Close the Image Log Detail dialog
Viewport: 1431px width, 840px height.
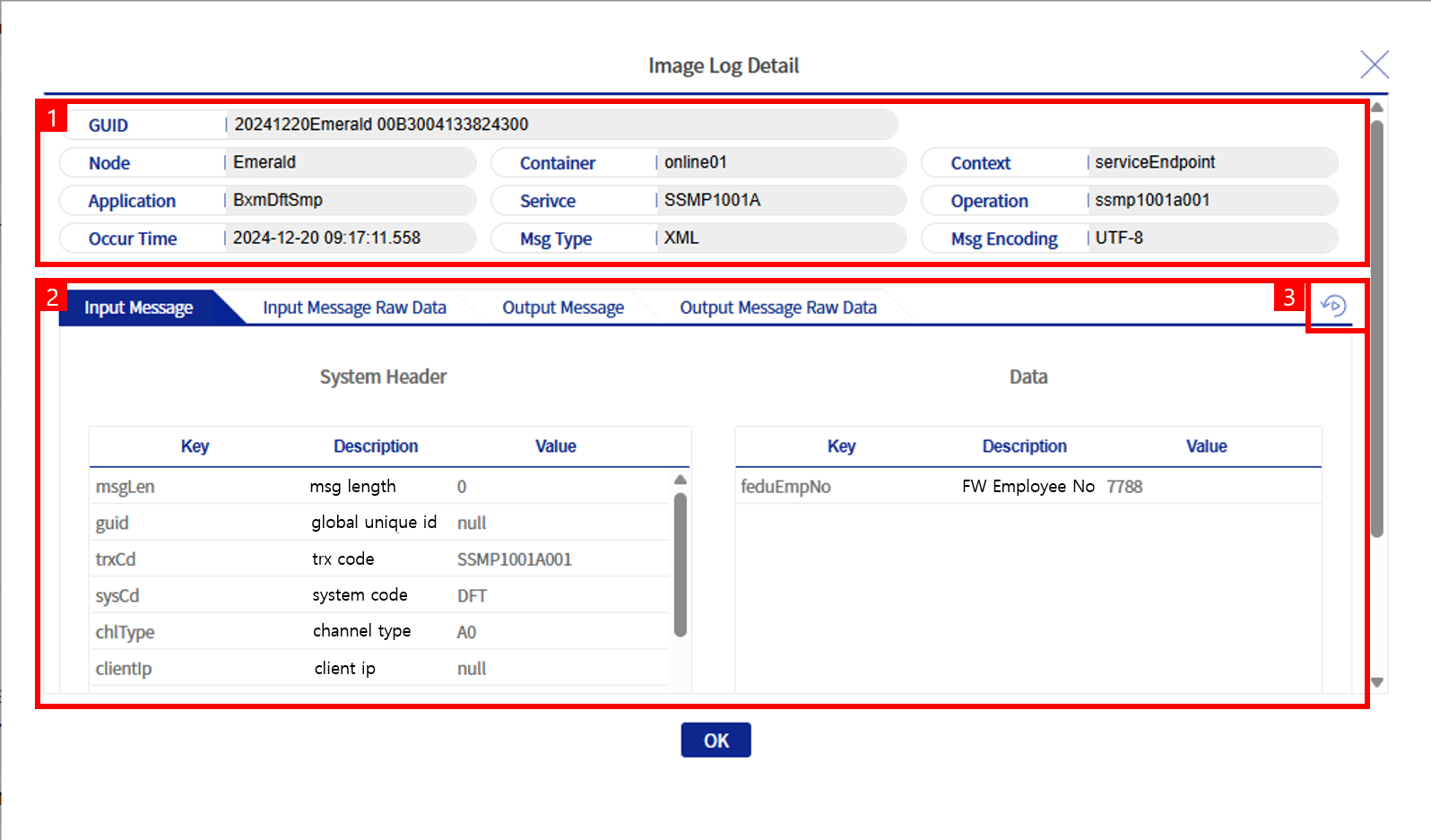click(x=1374, y=65)
